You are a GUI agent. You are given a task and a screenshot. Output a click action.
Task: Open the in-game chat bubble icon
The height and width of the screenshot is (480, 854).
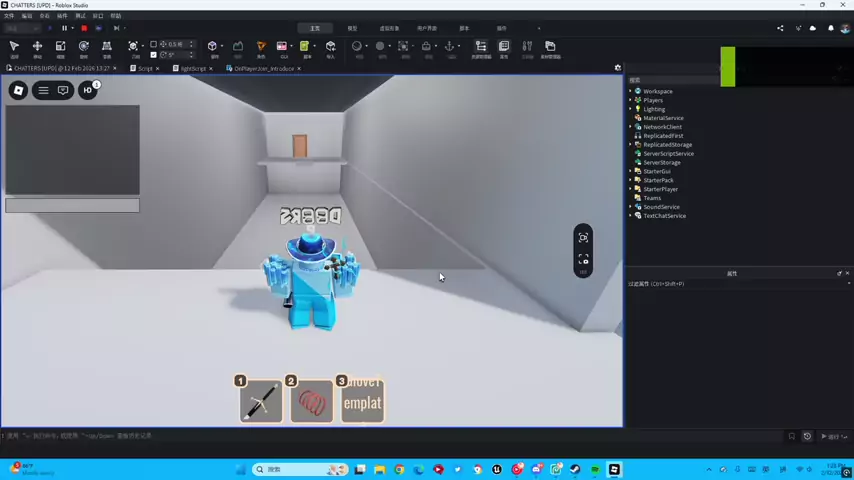pos(63,91)
